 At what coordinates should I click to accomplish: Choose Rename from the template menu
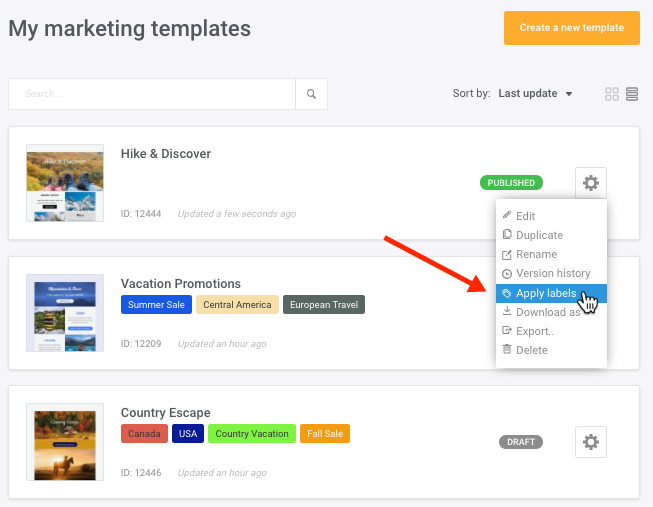[x=536, y=254]
